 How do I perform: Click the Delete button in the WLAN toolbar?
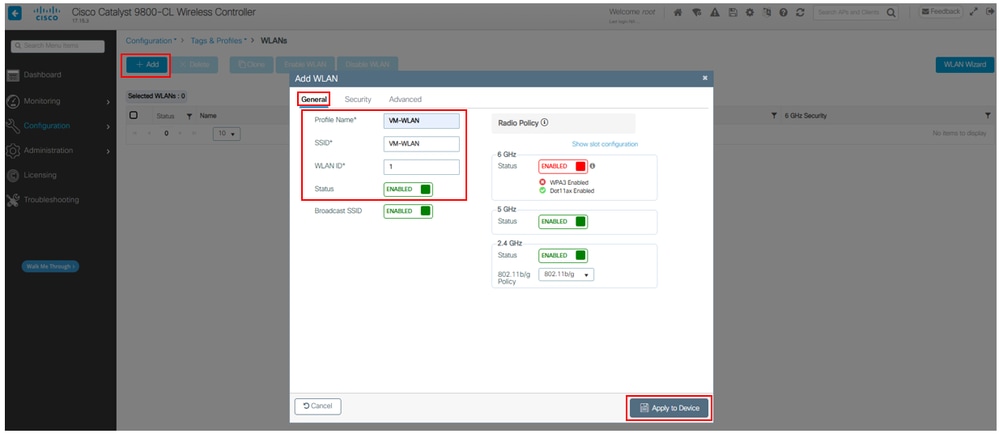pos(196,65)
